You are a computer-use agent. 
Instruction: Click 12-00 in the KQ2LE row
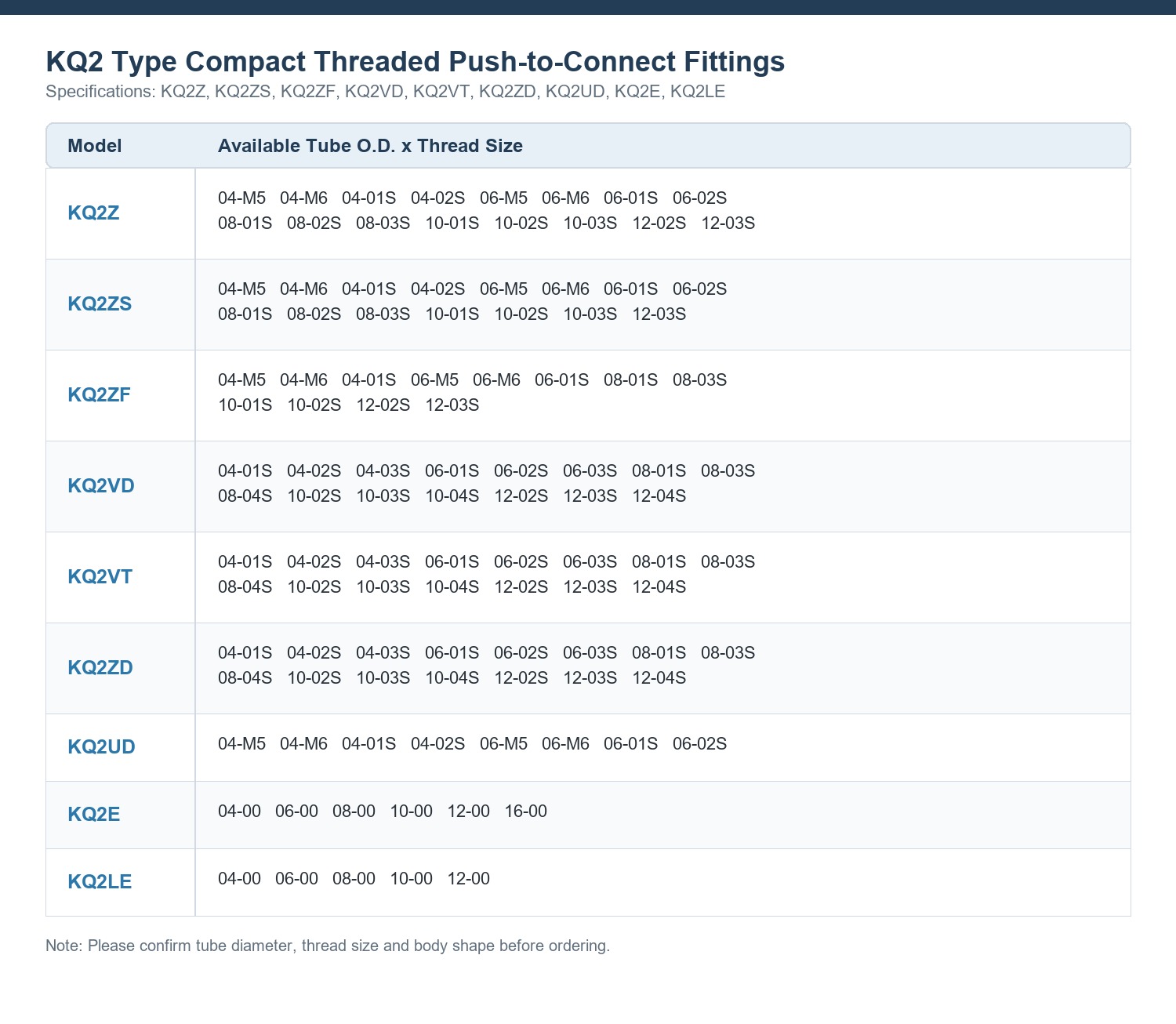click(468, 879)
